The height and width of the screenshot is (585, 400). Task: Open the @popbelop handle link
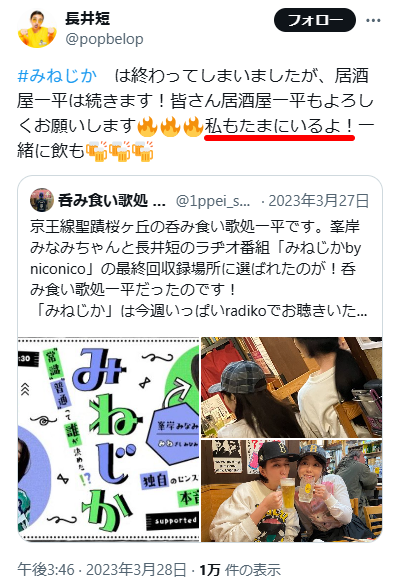[104, 39]
